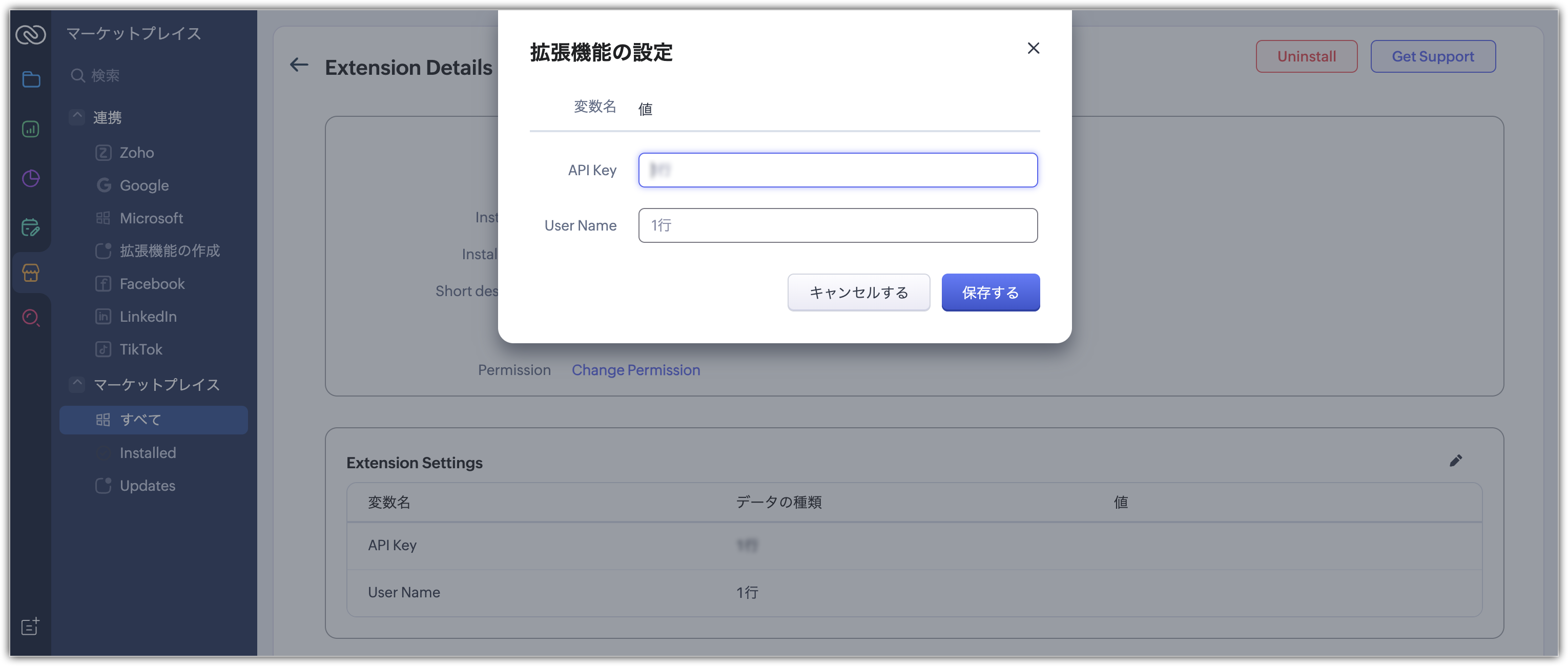Focus the User Name input field
The width and height of the screenshot is (1568, 666).
(838, 226)
